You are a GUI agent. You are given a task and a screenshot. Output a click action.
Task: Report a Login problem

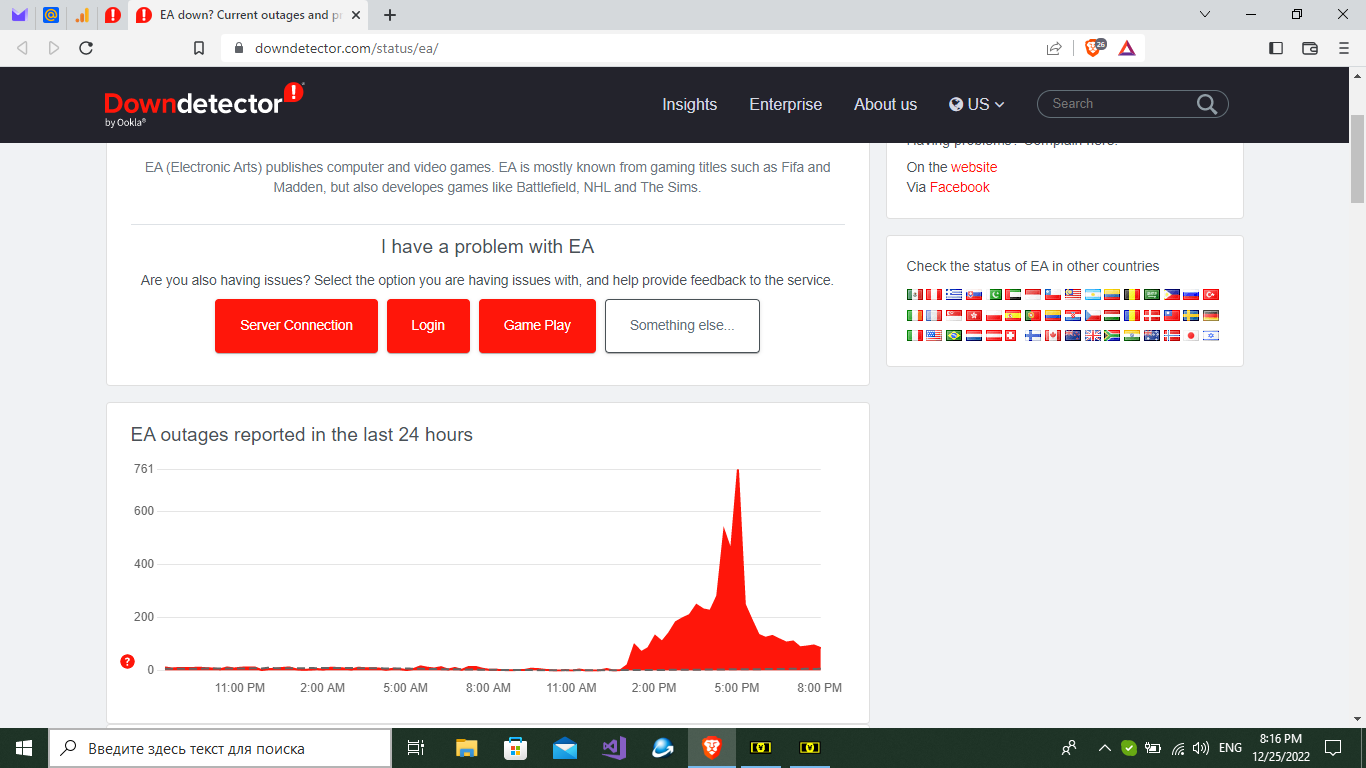click(428, 326)
